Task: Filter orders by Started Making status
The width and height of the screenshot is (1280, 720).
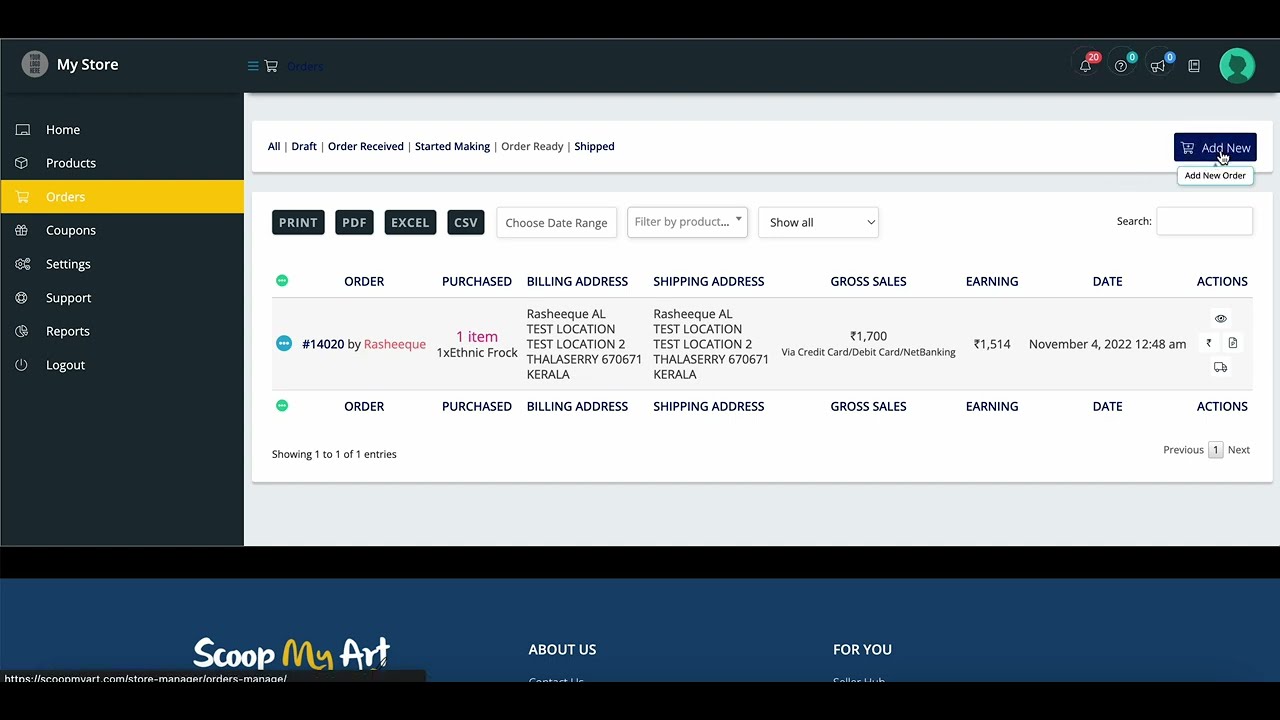Action: coord(452,146)
